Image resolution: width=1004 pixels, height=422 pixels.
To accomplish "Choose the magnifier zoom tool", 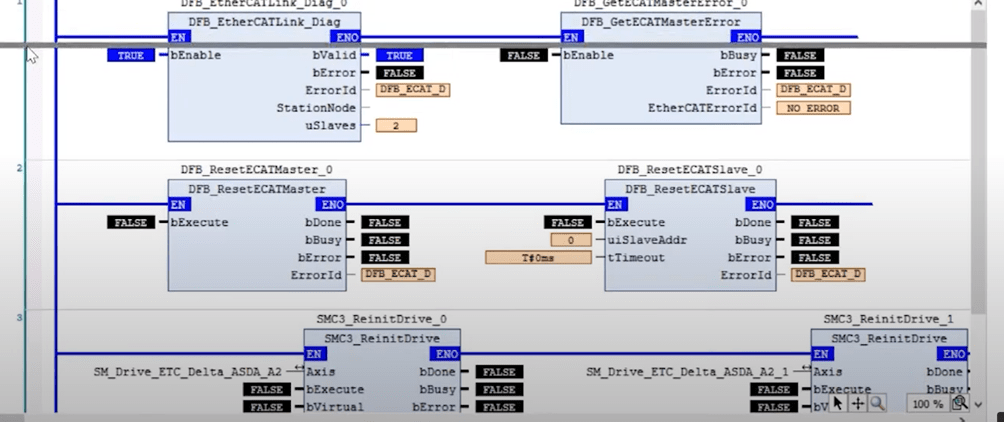I will (876, 402).
